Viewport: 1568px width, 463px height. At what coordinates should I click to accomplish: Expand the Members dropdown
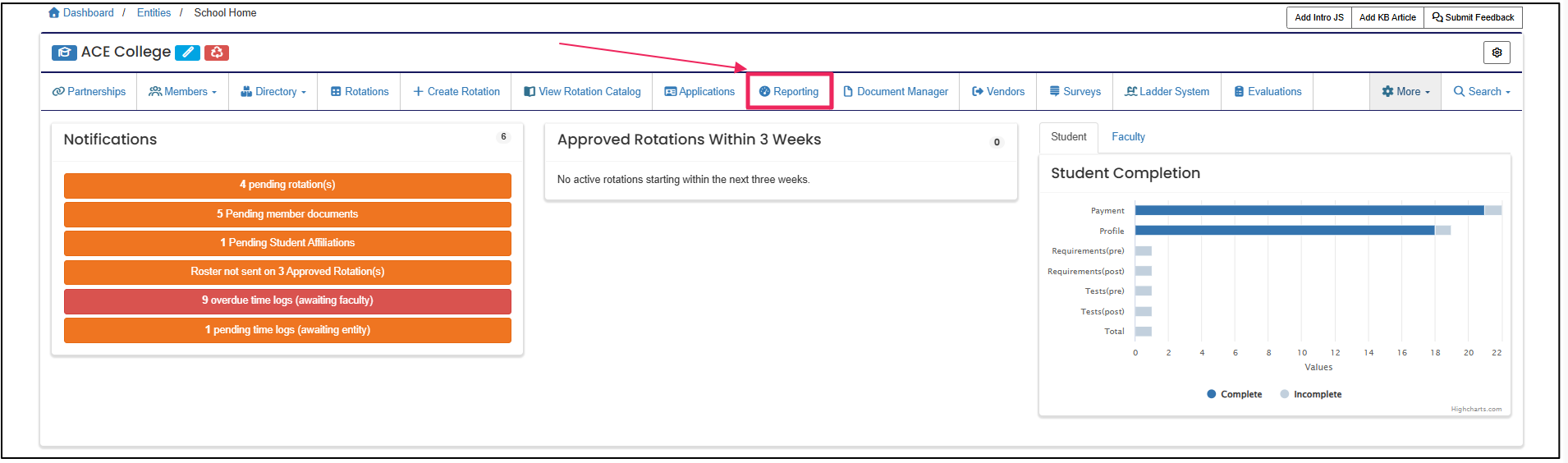pyautogui.click(x=182, y=92)
